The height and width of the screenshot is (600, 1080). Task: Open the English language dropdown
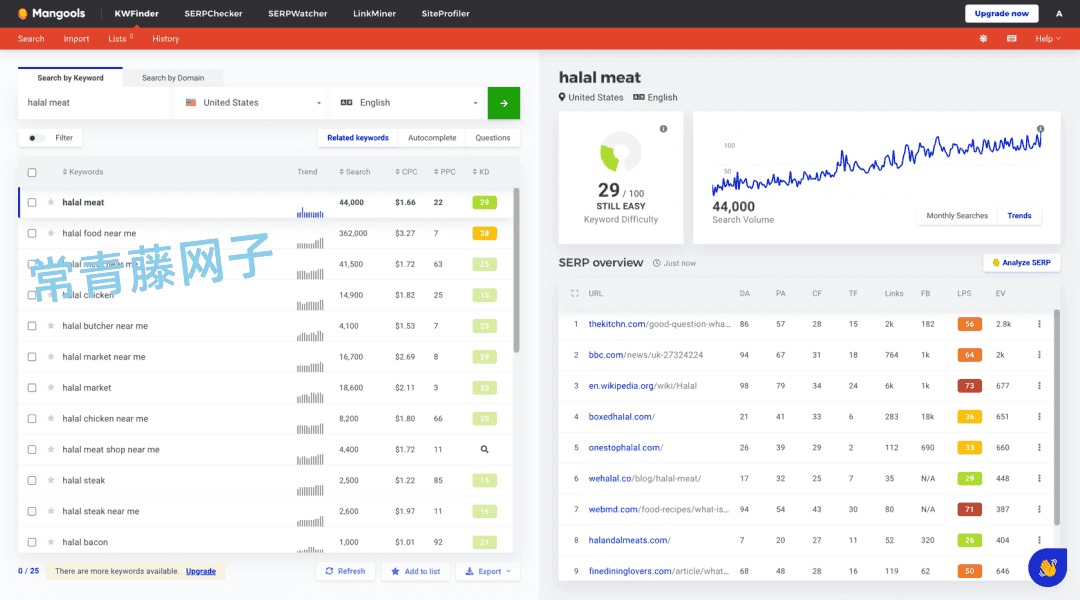coord(409,103)
